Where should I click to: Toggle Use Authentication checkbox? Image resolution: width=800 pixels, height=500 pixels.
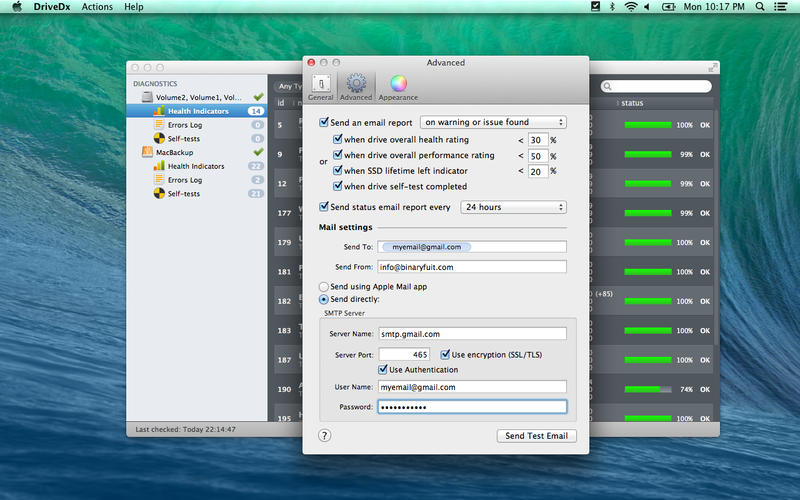click(383, 369)
